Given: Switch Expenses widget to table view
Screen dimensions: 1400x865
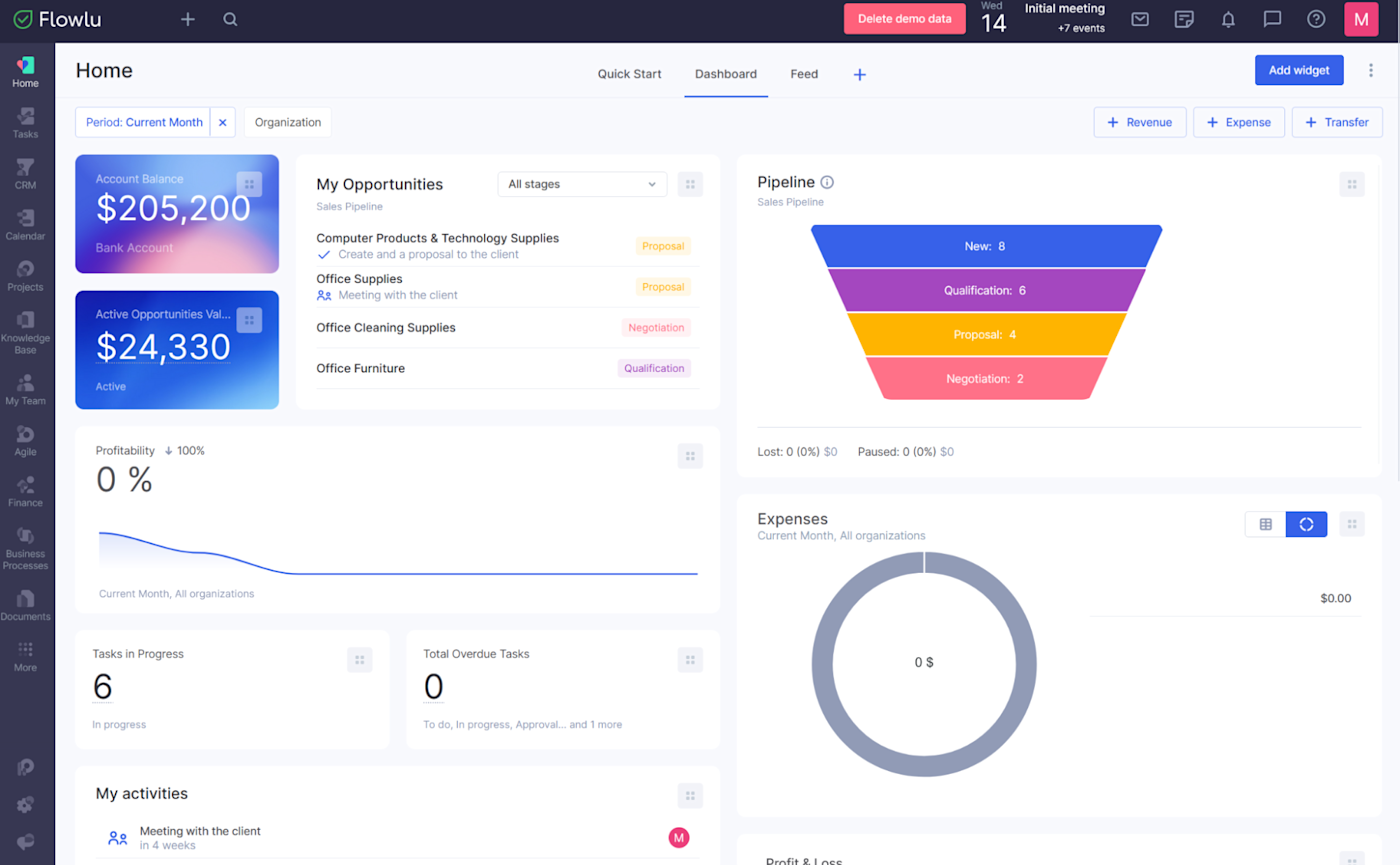Looking at the screenshot, I should 1265,524.
